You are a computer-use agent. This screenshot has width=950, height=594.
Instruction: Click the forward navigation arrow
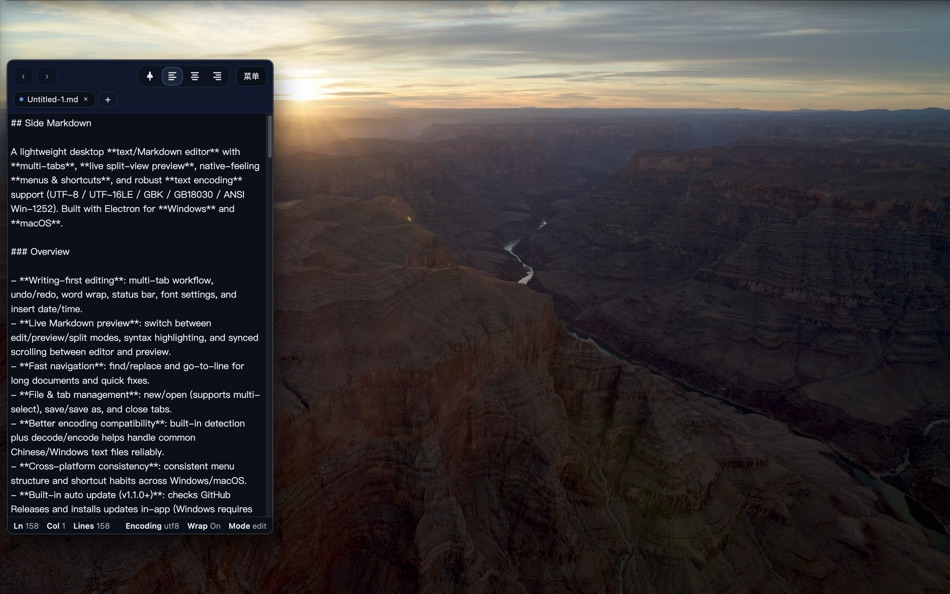(x=47, y=76)
